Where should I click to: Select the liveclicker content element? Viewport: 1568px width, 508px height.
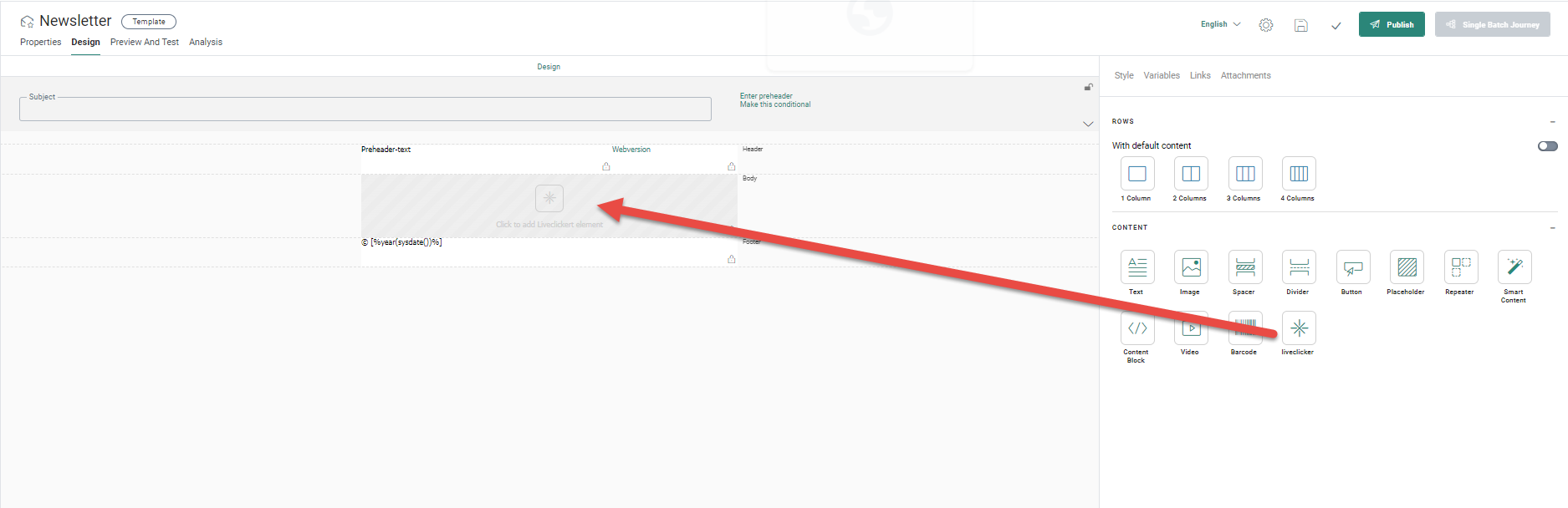1299,328
